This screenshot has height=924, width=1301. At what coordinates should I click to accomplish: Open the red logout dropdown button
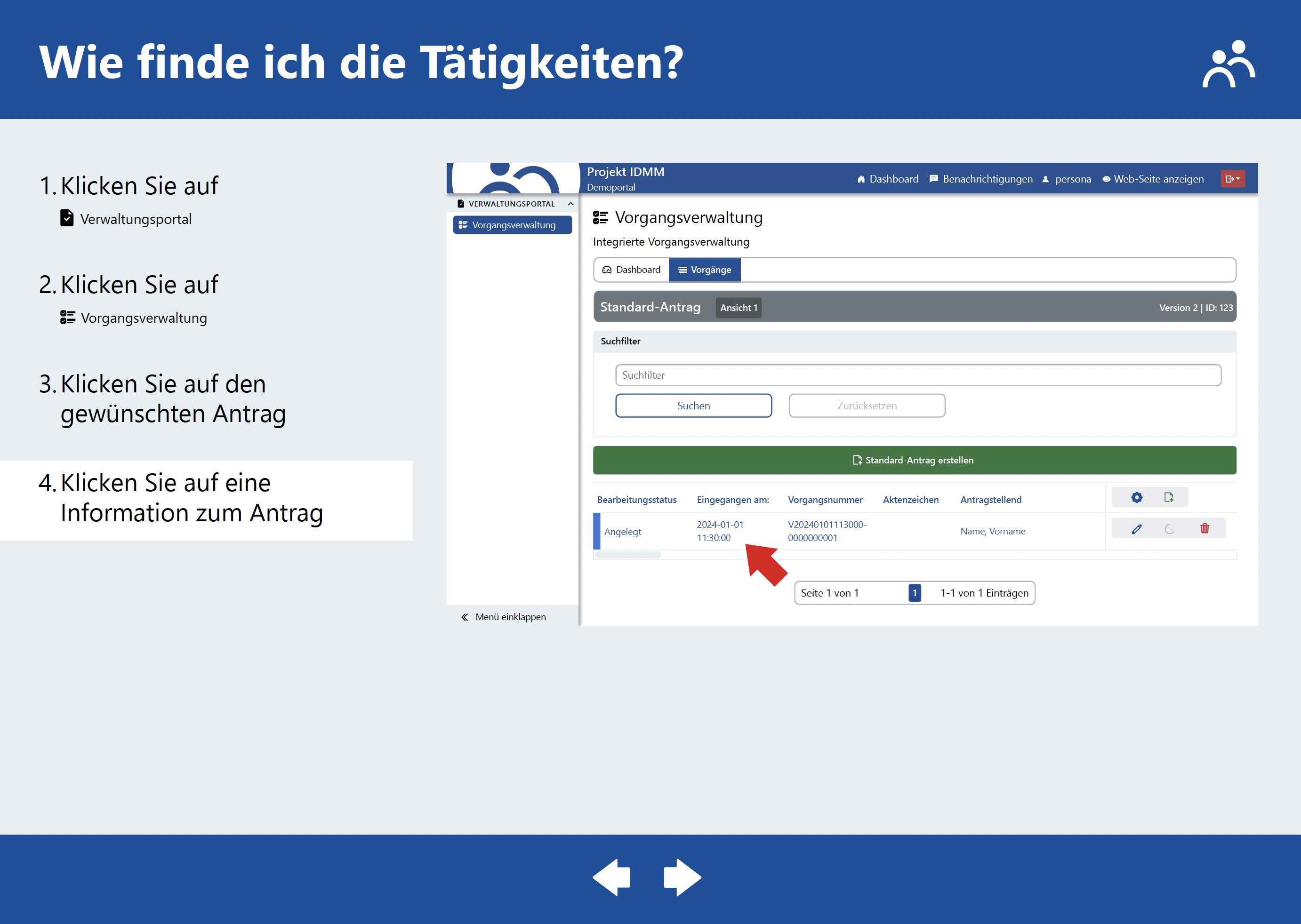pyautogui.click(x=1232, y=179)
